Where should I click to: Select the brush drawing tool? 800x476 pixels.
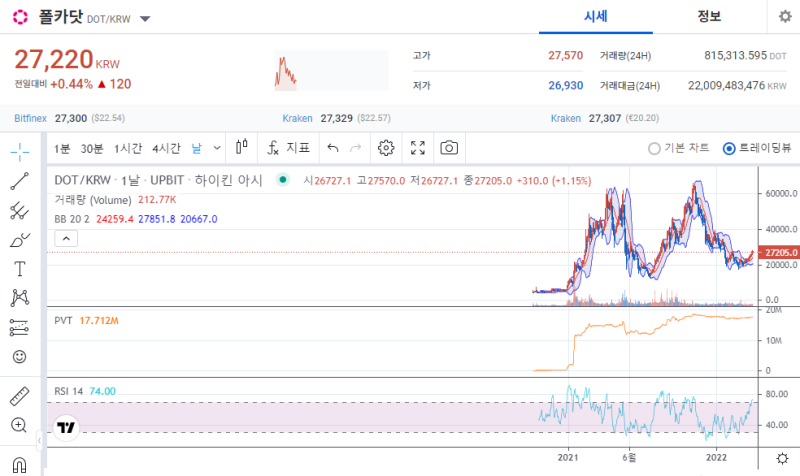tap(19, 240)
